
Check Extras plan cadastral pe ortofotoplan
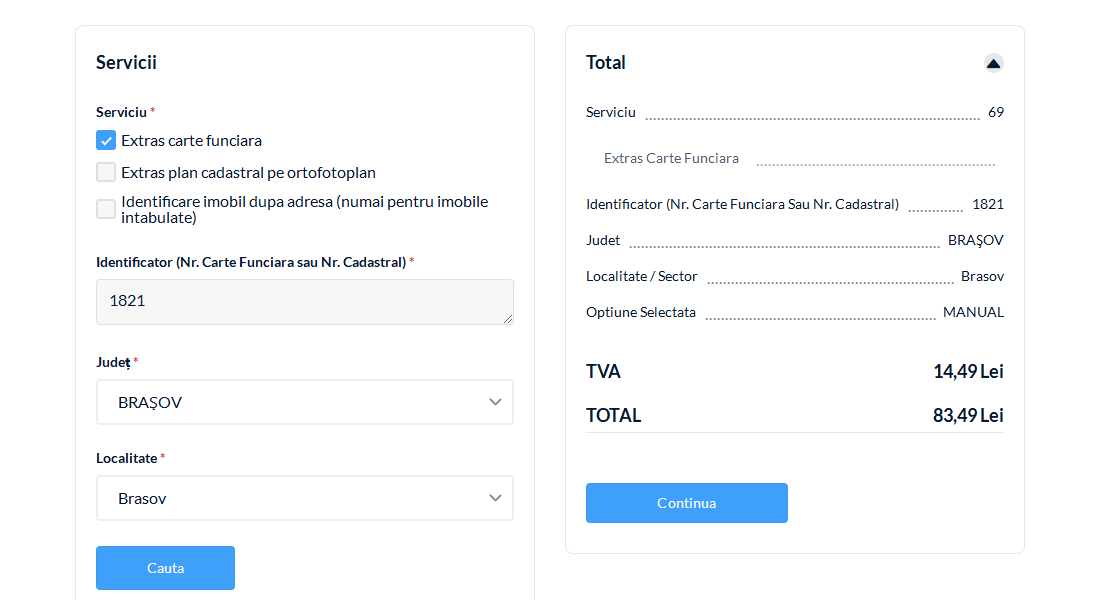pyautogui.click(x=106, y=172)
